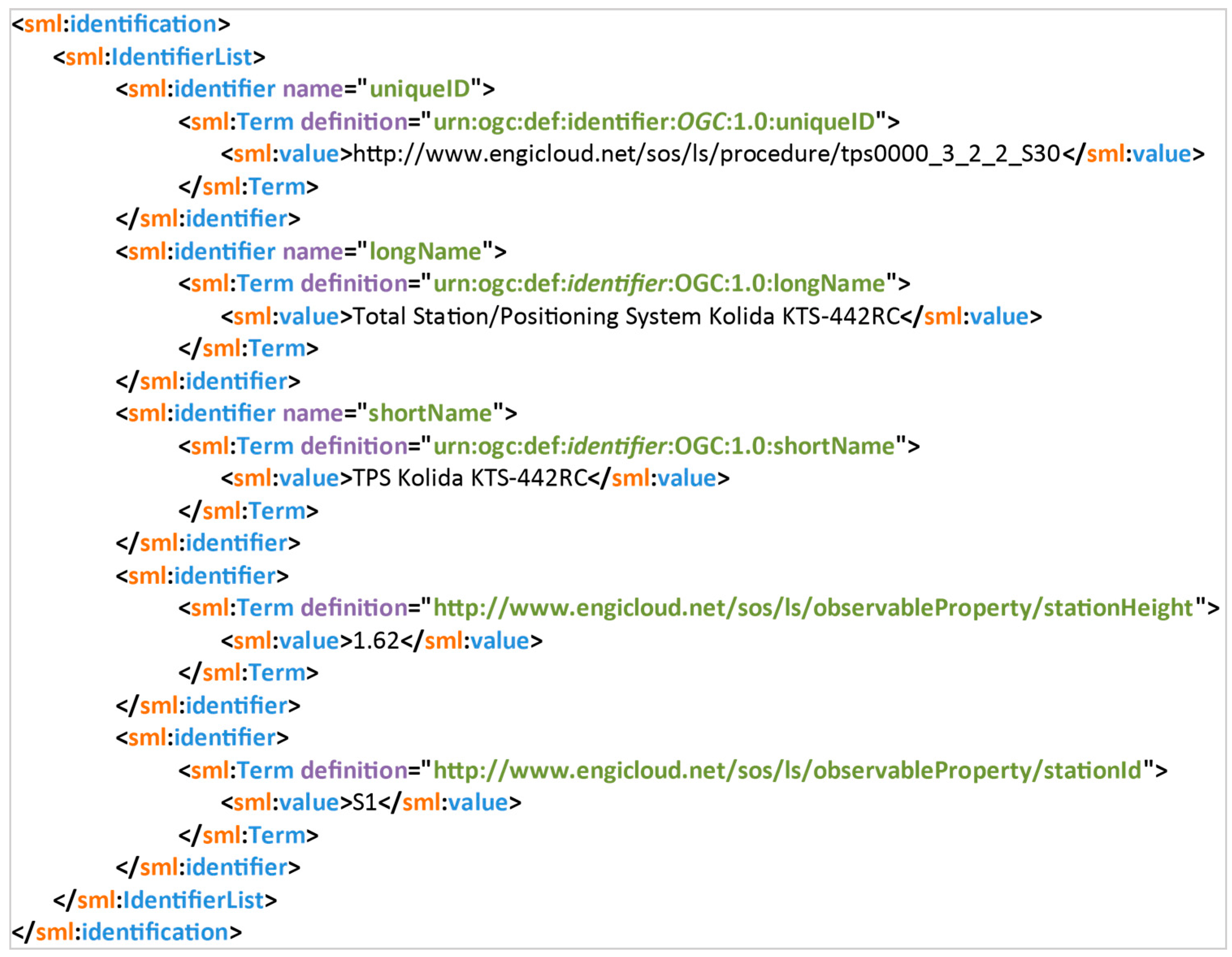Click the S1 station id value
Screen dimensions: 1232x957
364,802
